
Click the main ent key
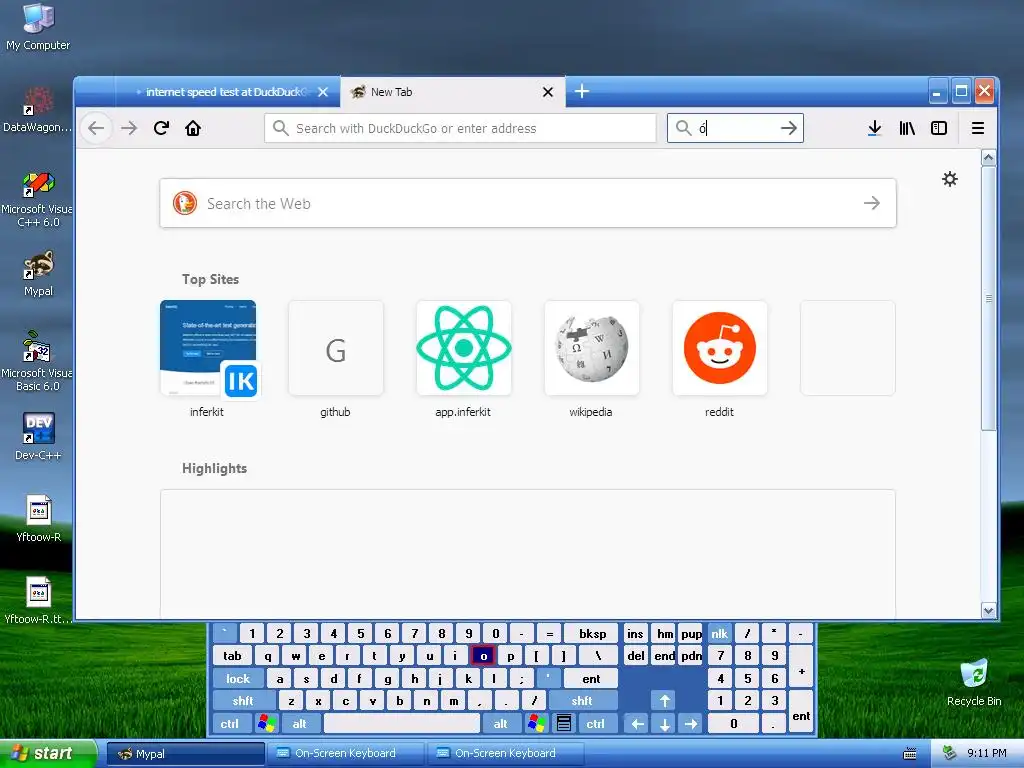click(591, 679)
